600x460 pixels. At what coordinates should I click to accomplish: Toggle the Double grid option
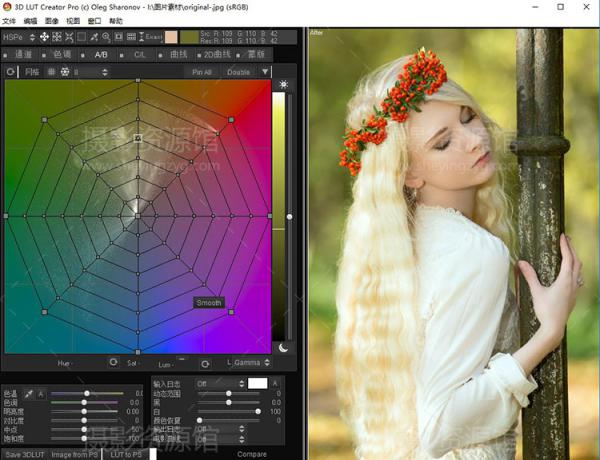tap(239, 72)
